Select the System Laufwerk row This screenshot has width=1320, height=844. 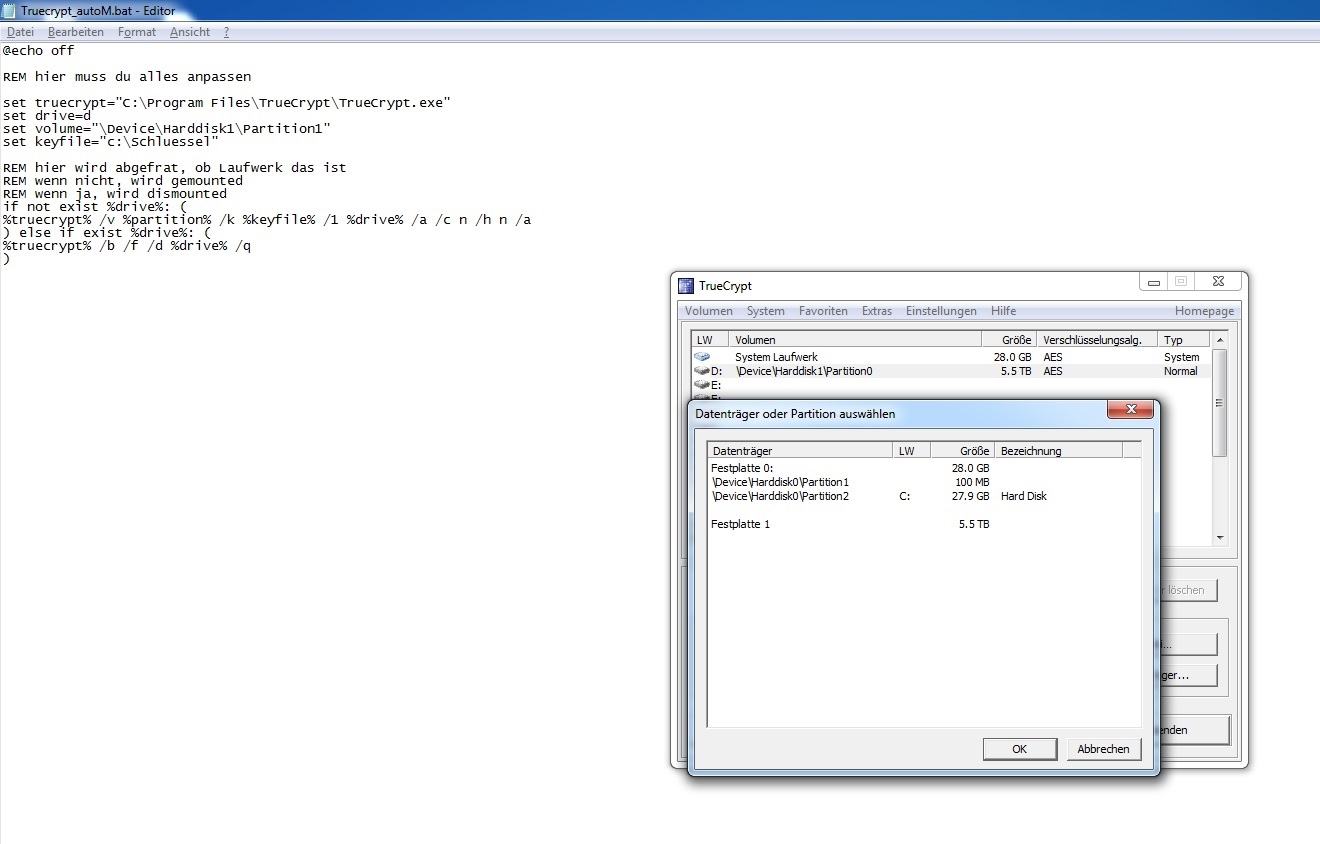[x=951, y=357]
